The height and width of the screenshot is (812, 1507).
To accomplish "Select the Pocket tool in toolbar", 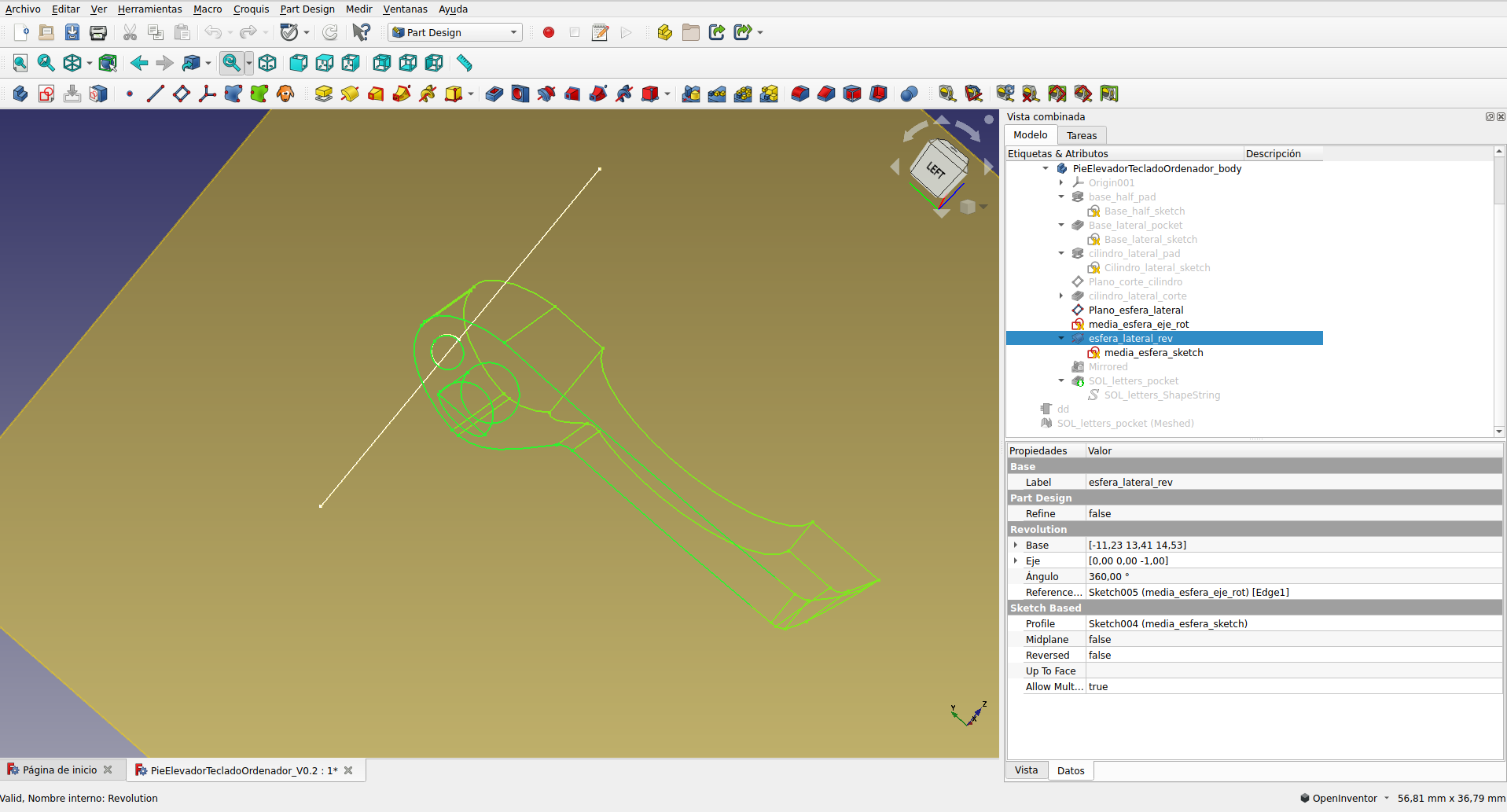I will 494,94.
